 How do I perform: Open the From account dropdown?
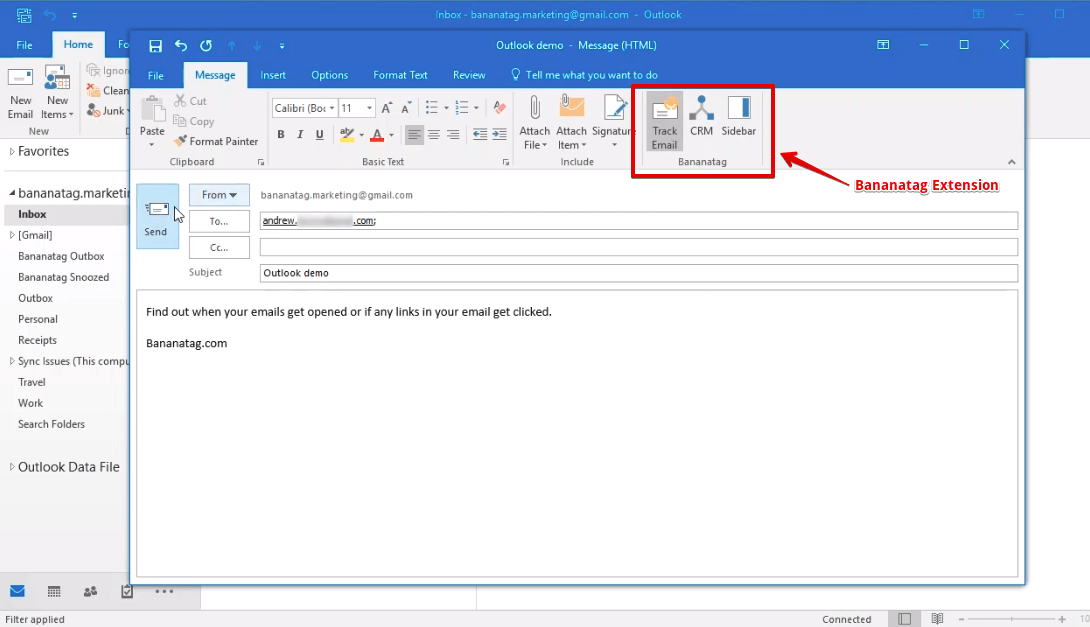coord(219,195)
